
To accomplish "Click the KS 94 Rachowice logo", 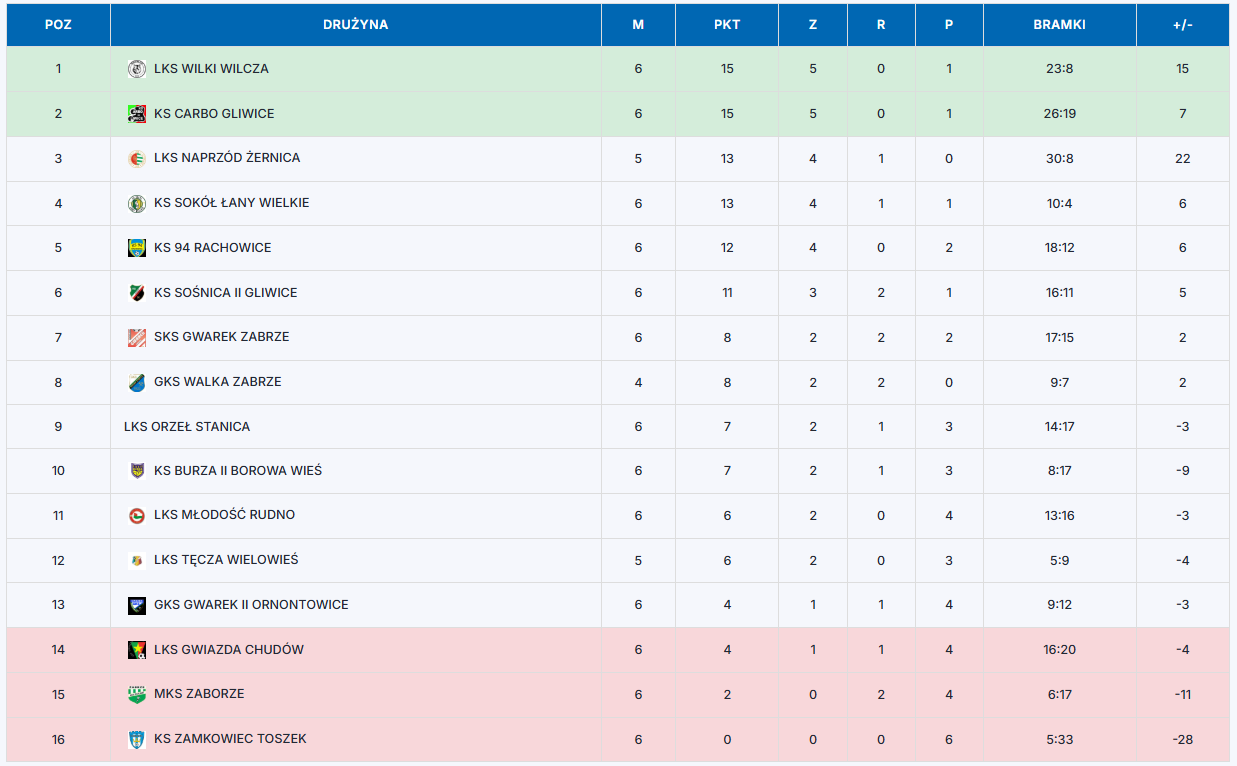I will point(137,248).
